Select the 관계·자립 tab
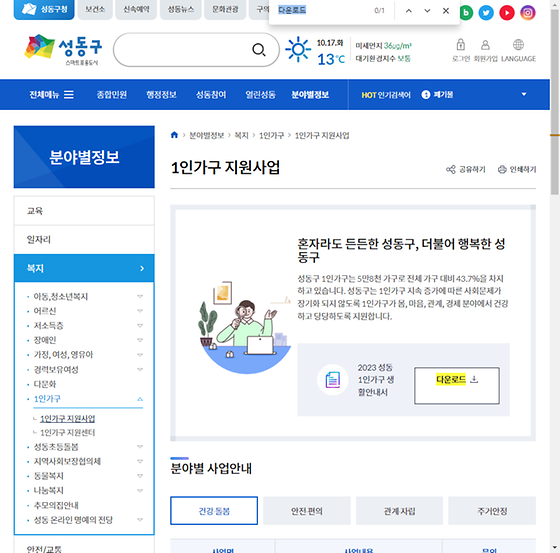The width and height of the screenshot is (560, 553). 399,511
